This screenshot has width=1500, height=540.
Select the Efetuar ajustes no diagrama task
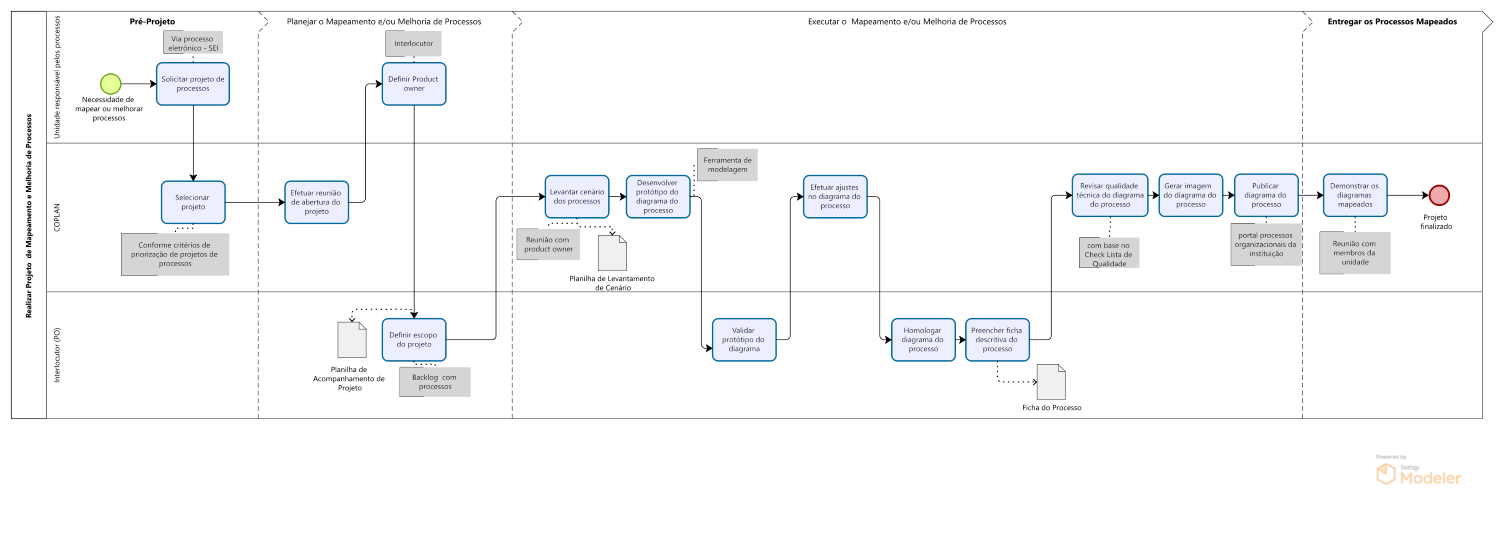click(835, 197)
